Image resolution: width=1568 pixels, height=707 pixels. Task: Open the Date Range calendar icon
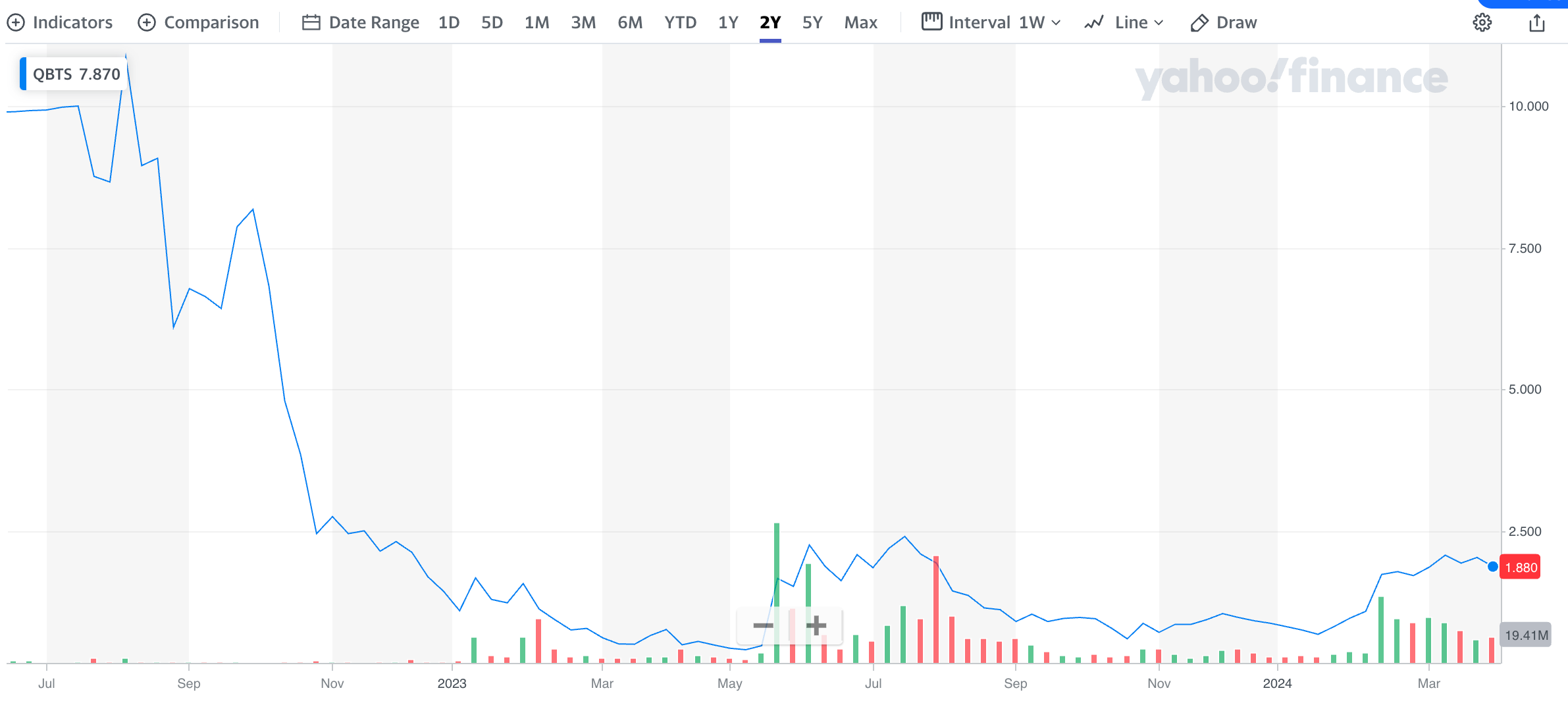pos(311,22)
